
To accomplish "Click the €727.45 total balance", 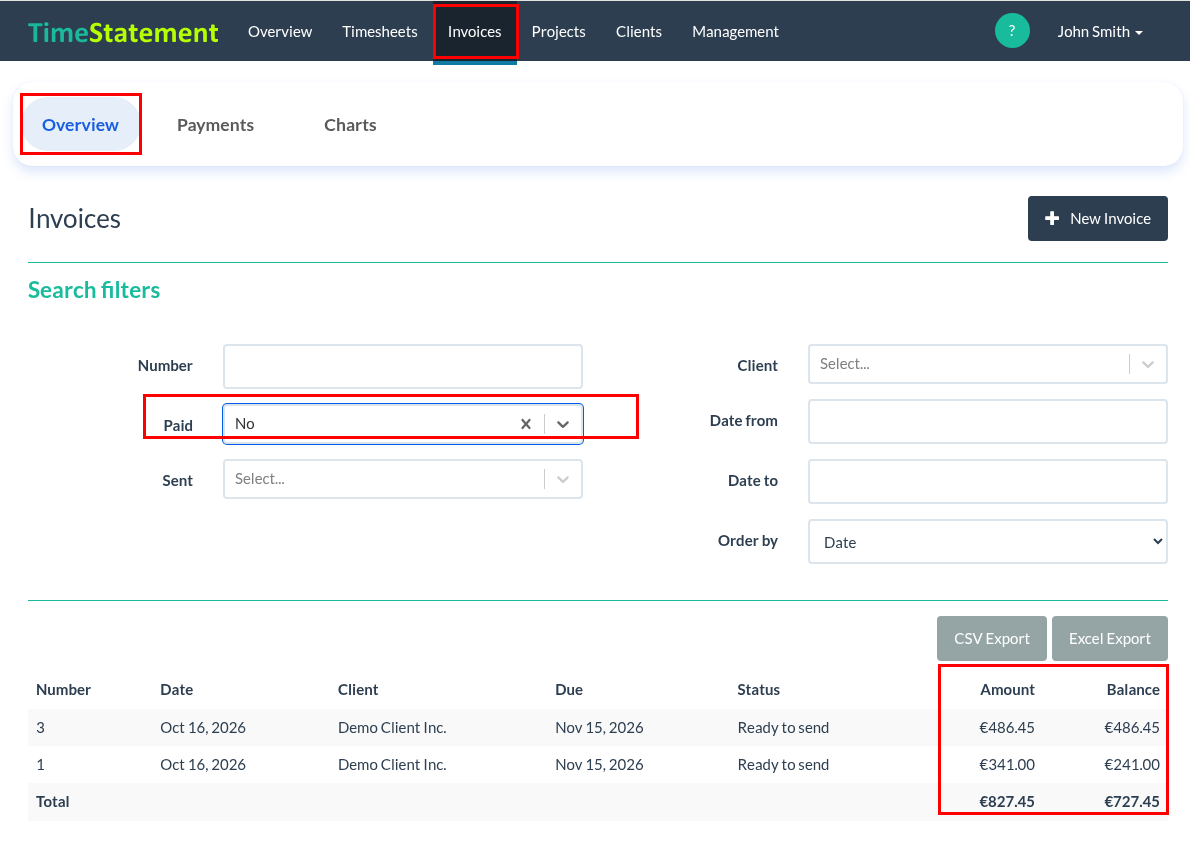I will coord(1132,802).
